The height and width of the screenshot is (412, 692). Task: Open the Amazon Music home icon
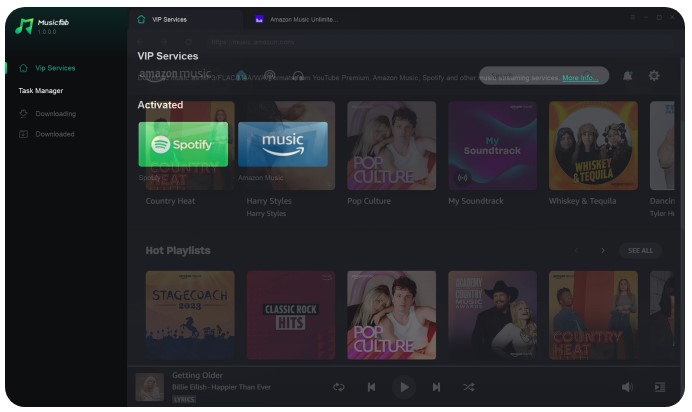241,75
